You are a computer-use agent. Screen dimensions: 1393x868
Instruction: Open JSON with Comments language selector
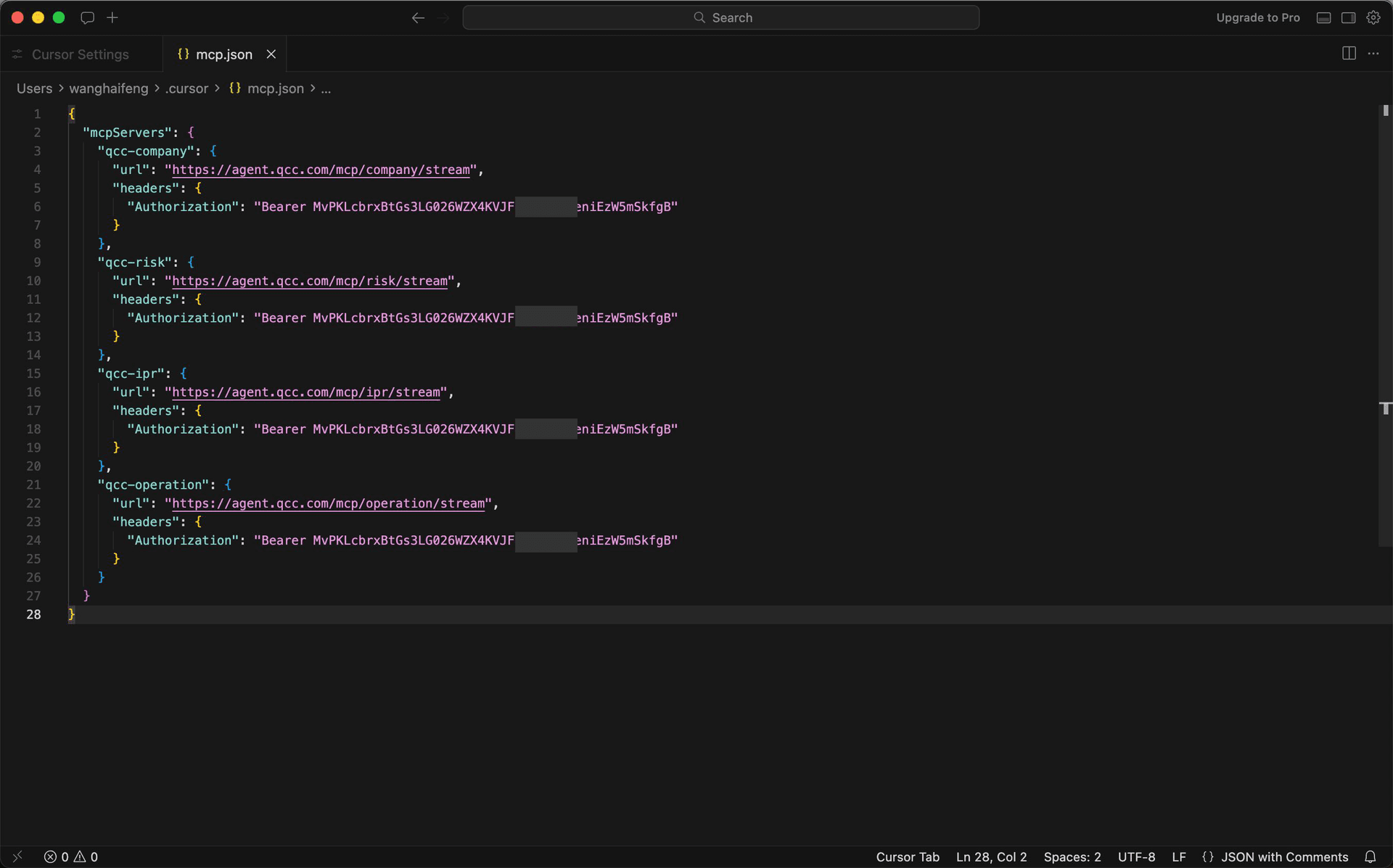1283,856
